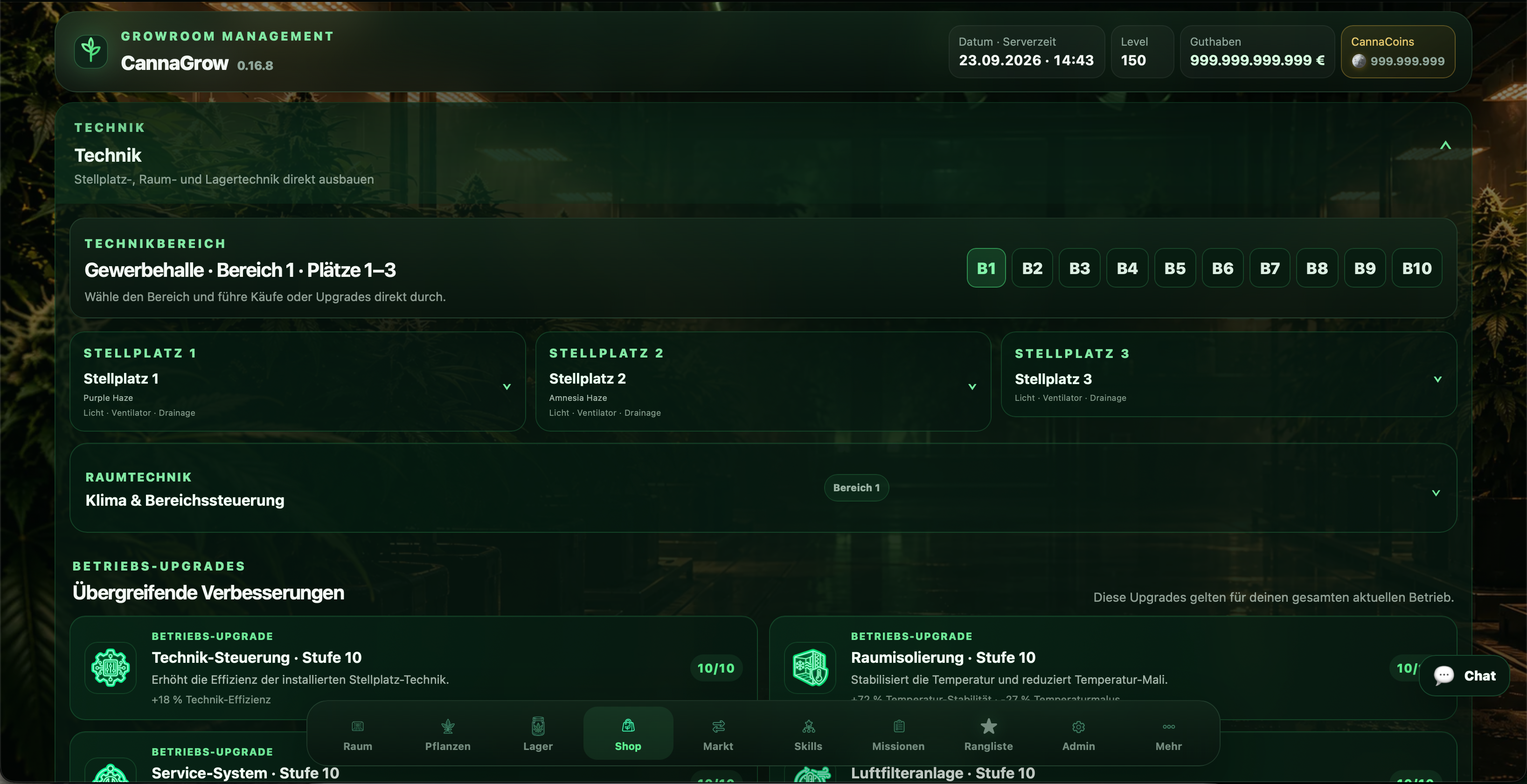Click the CannaCoins coin icon

pyautogui.click(x=1359, y=61)
